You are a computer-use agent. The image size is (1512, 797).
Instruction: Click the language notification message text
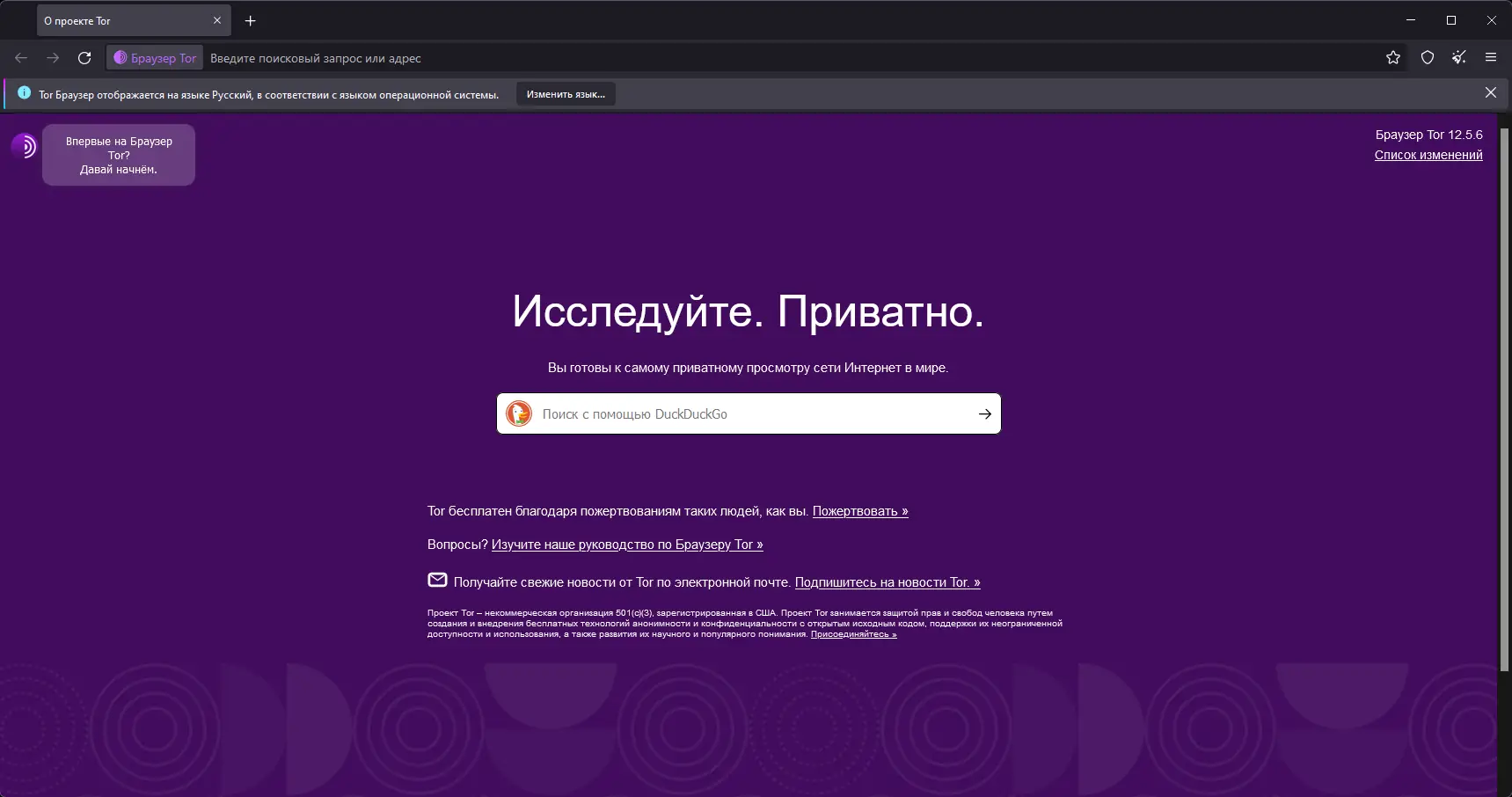pyautogui.click(x=268, y=95)
